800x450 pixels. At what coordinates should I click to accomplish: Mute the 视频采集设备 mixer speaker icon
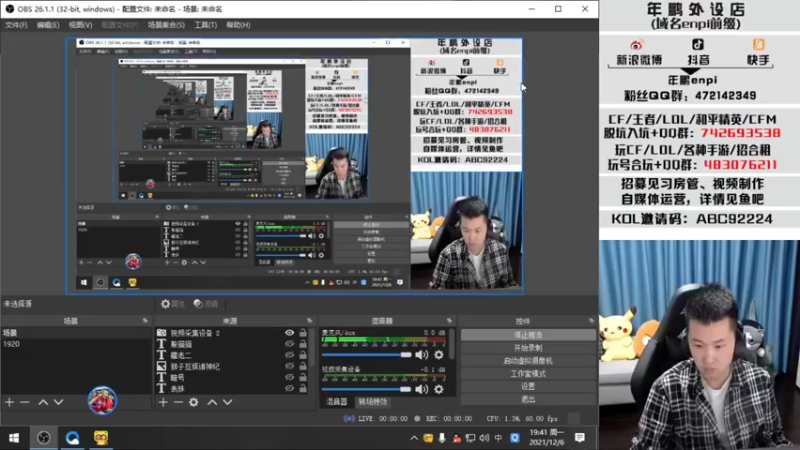click(x=422, y=389)
